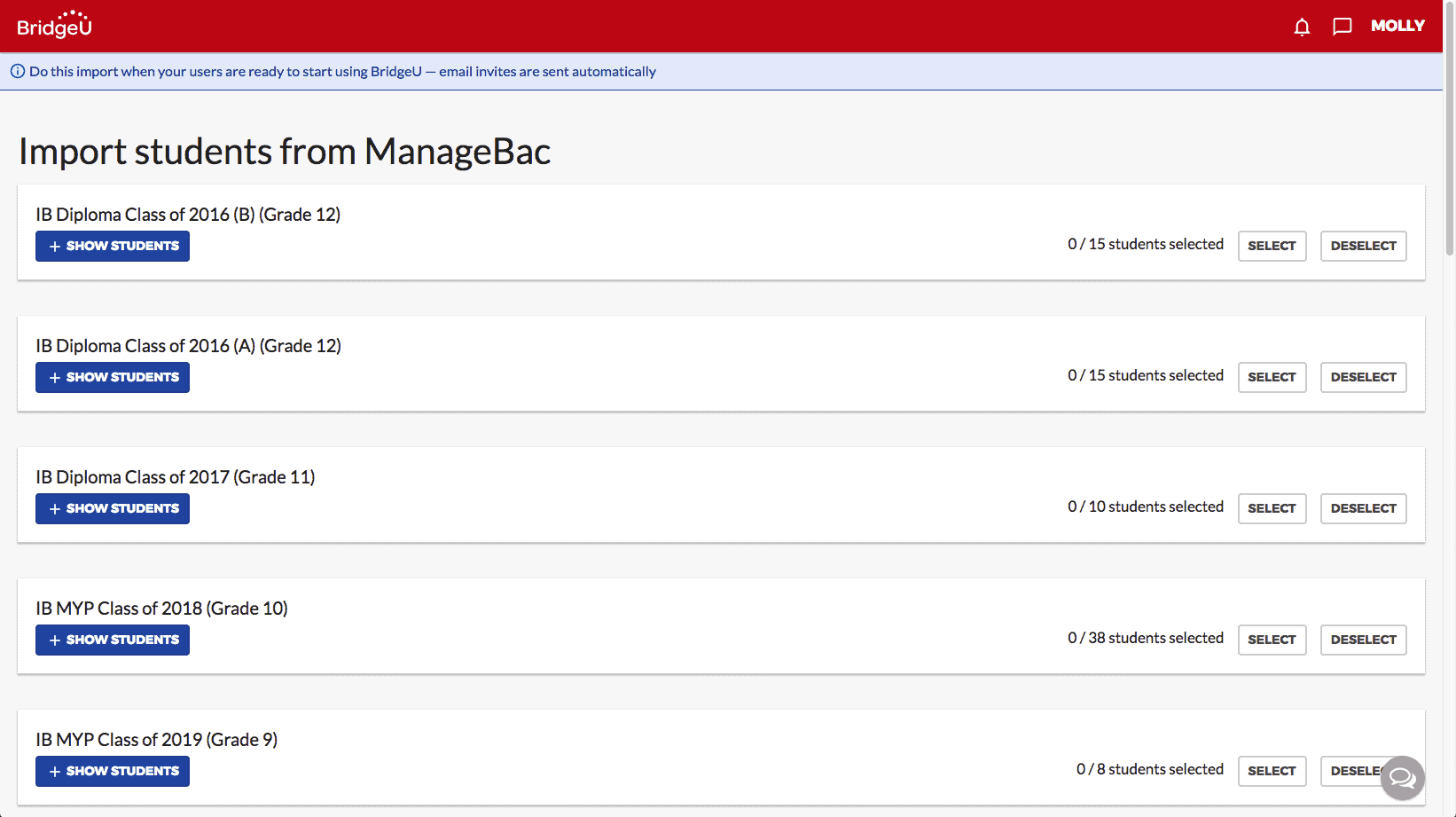Screen dimensions: 1456x817
Task: Click the '0 / 10 students selected' count
Action: click(x=1146, y=507)
